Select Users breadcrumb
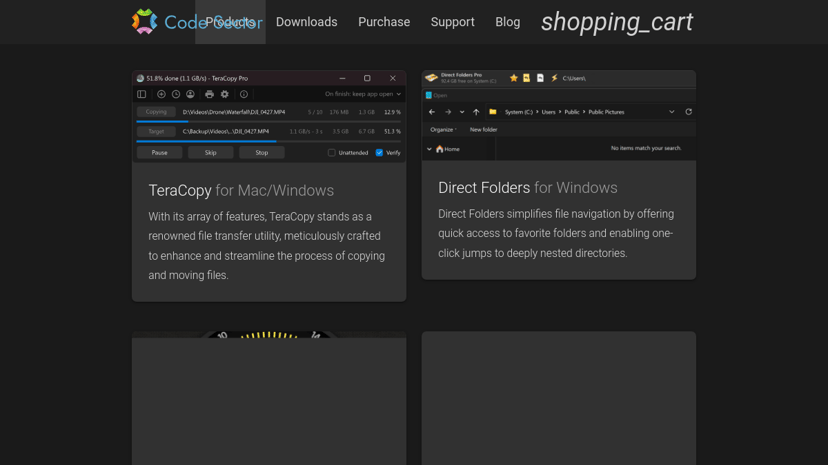Viewport: 828px width, 465px height. 548,112
